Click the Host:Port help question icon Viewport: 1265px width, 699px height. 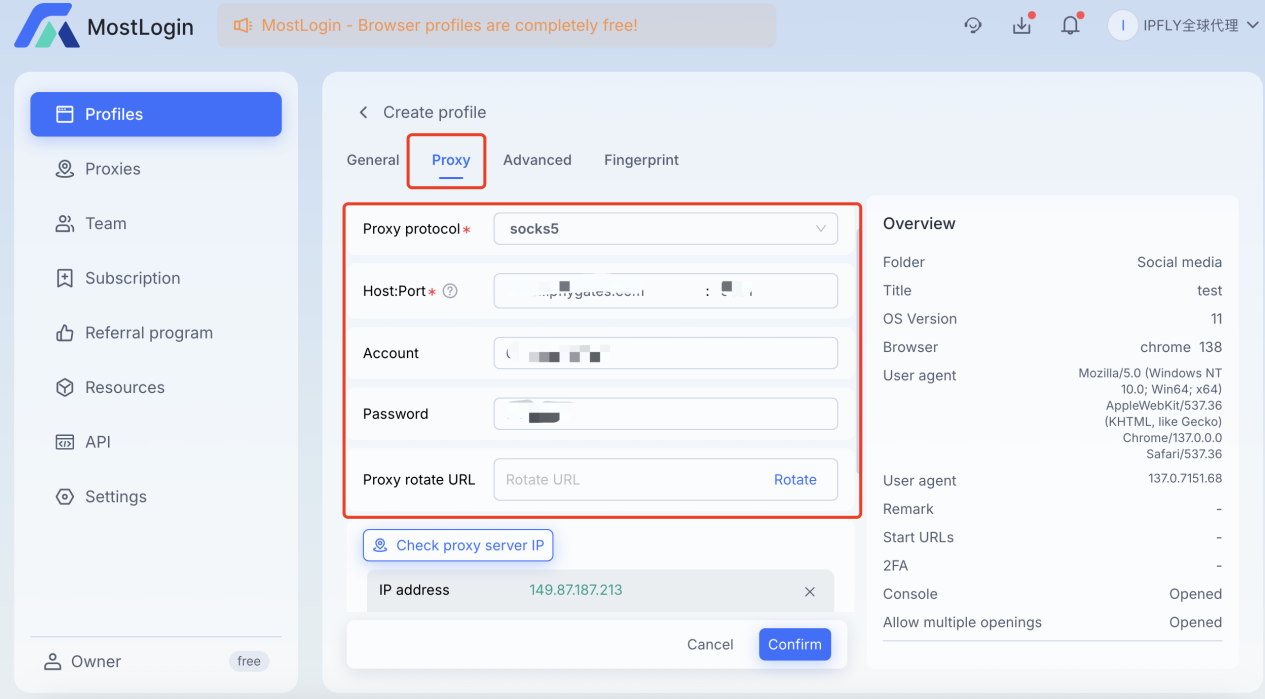tap(450, 291)
